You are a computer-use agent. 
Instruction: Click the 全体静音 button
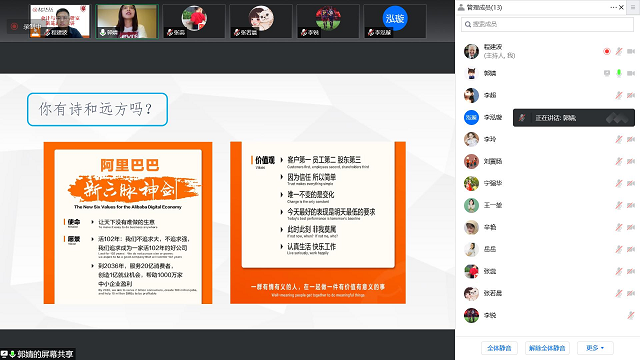coord(499,348)
